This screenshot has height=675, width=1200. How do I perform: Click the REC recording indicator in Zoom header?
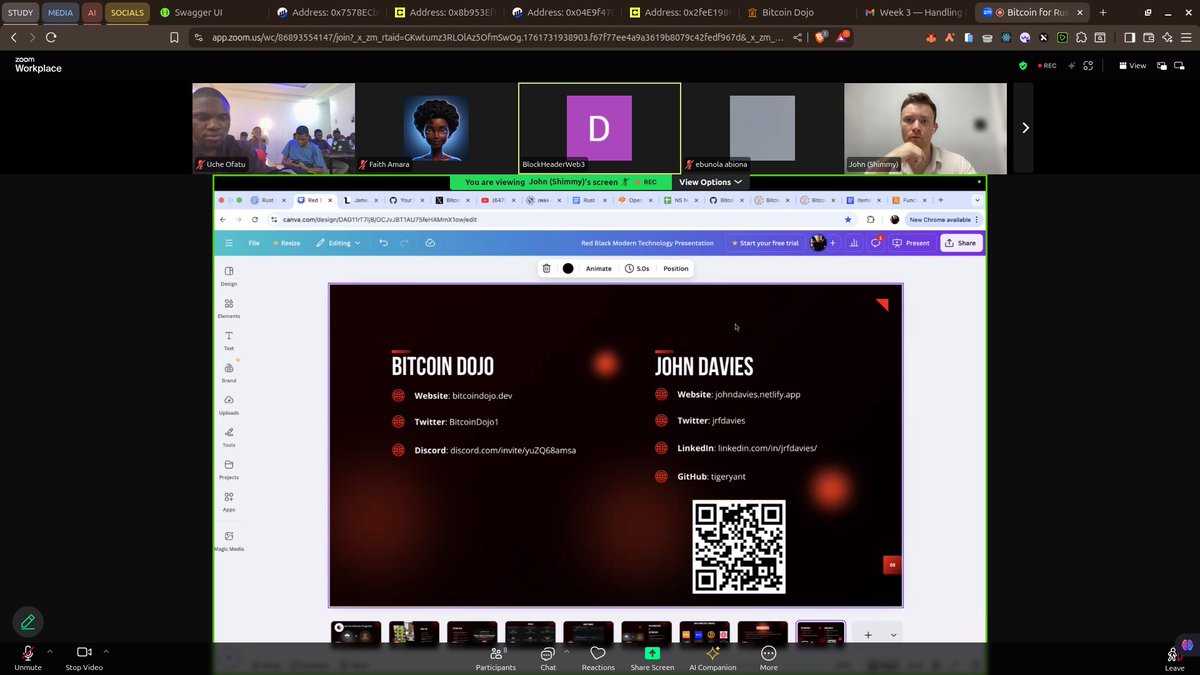click(x=1047, y=66)
